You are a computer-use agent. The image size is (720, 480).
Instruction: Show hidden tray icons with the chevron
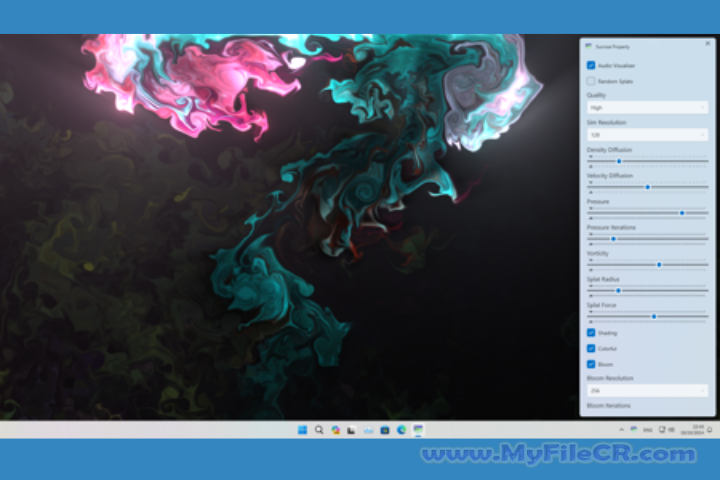tap(621, 430)
